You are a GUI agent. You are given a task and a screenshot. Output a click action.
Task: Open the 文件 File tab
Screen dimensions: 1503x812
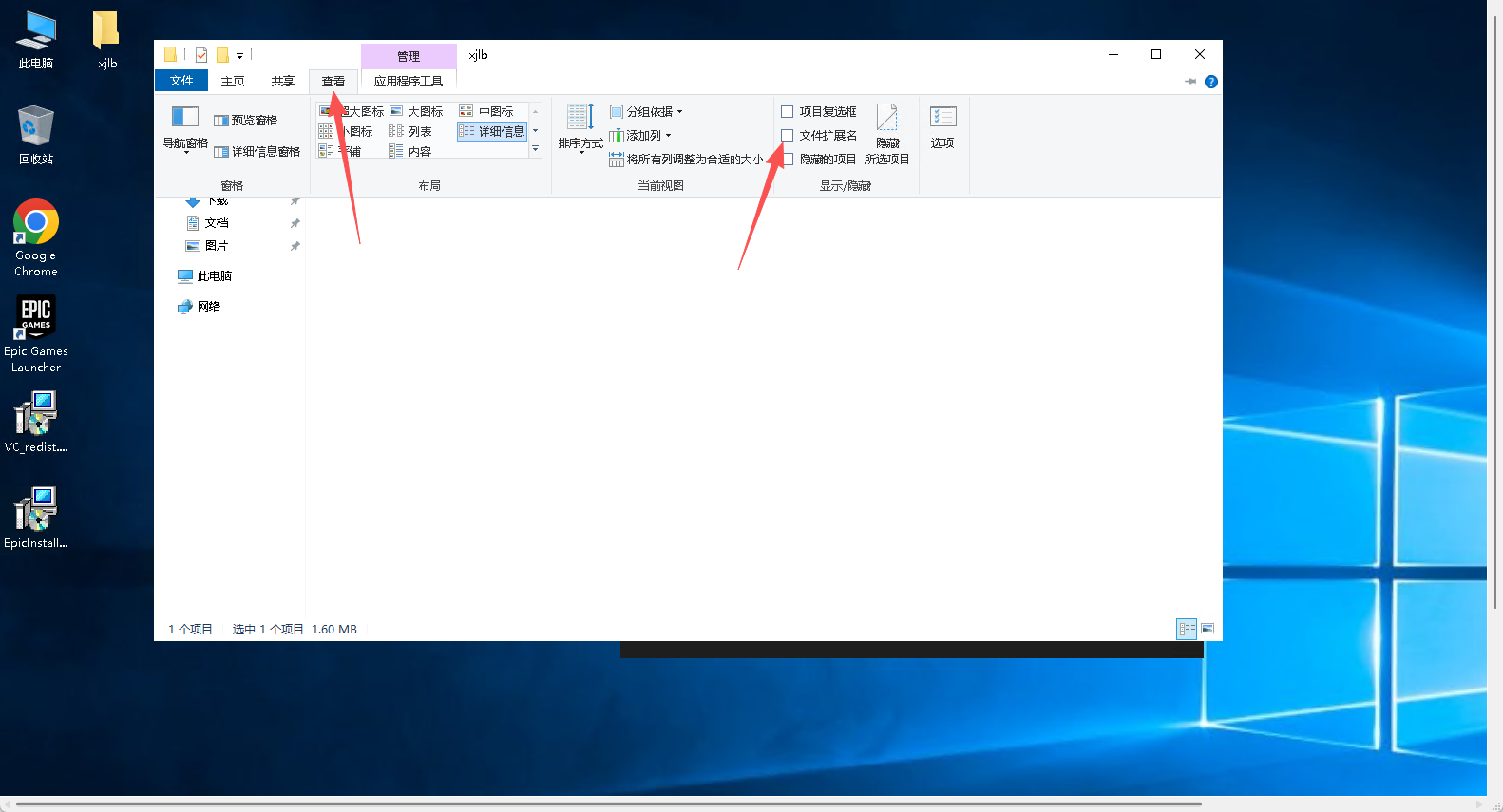pos(181,81)
